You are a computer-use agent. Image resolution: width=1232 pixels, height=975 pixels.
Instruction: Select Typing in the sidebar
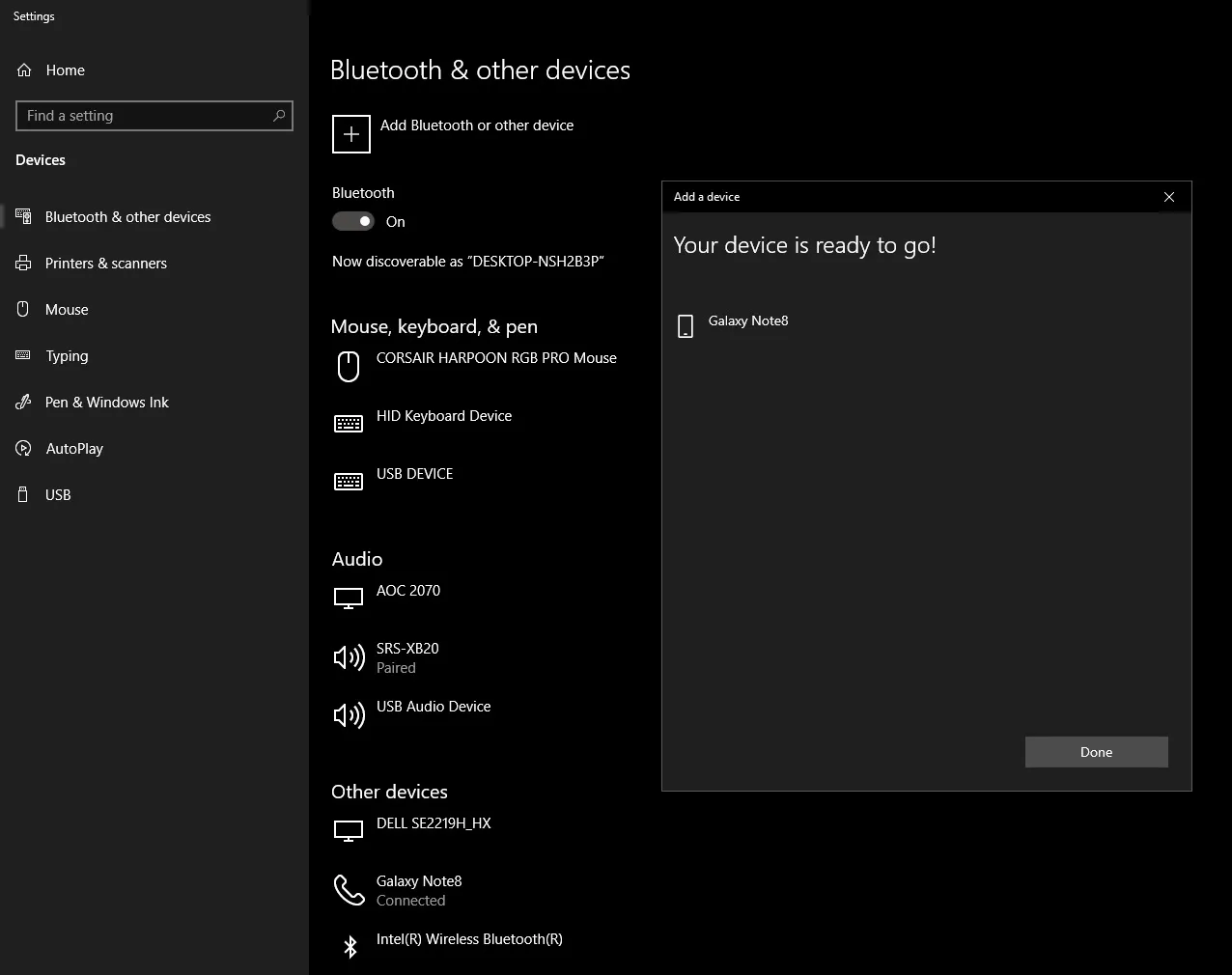pos(67,356)
